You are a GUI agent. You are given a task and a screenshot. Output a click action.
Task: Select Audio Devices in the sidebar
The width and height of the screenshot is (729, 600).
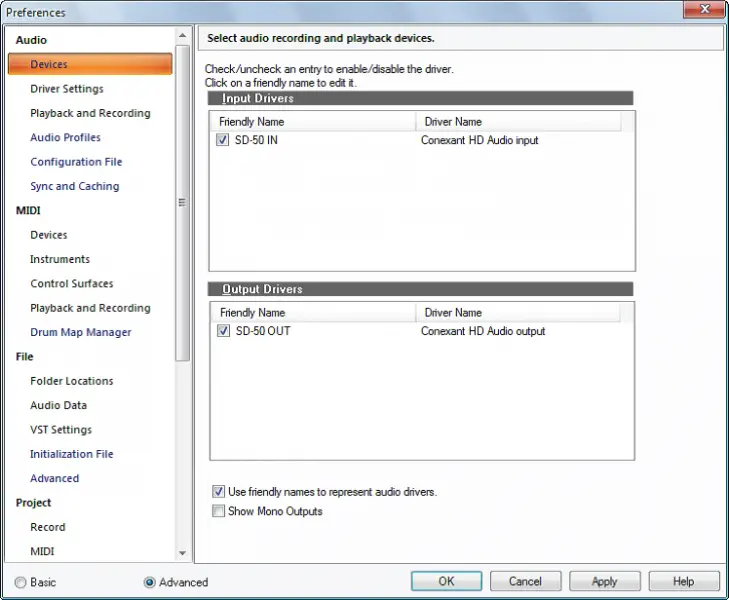(90, 64)
